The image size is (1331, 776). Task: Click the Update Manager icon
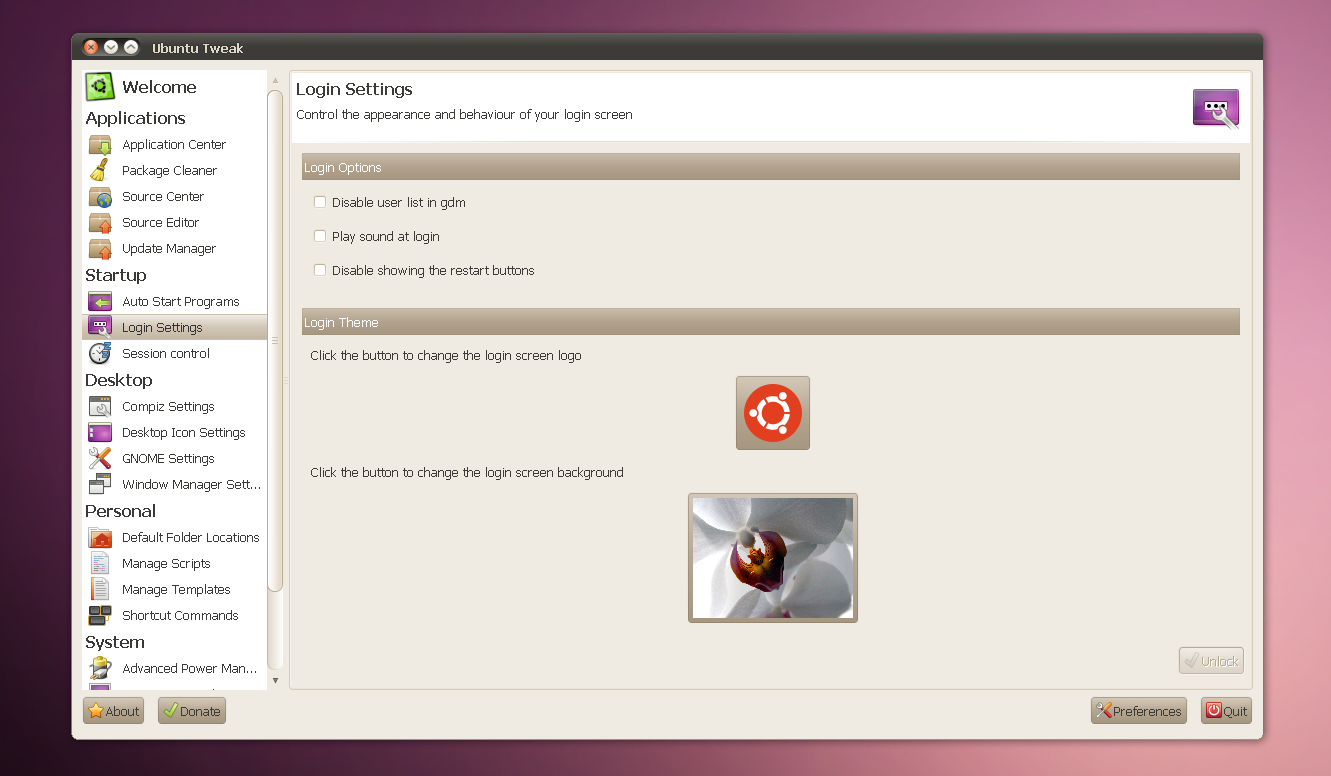click(x=100, y=249)
